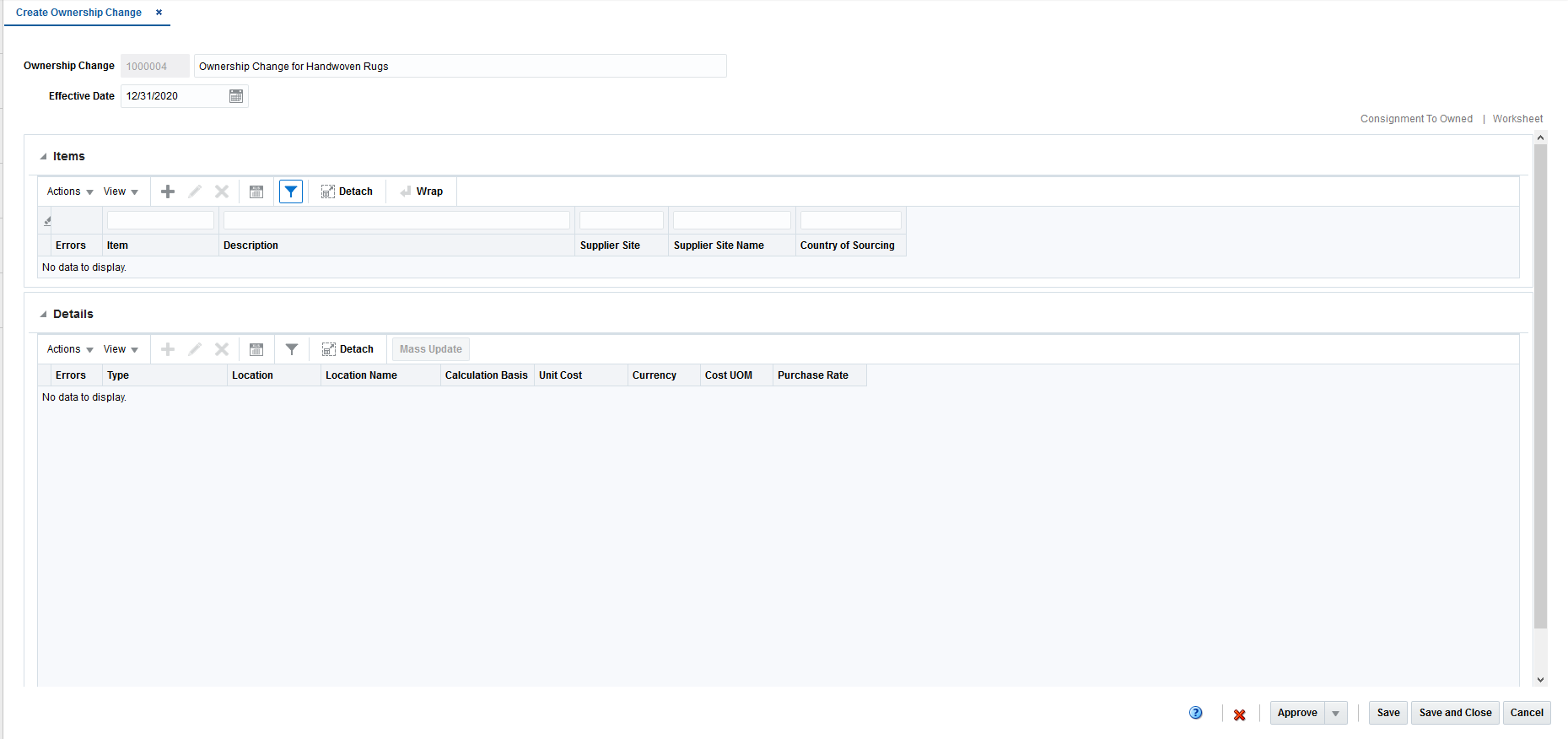Screen dimensions: 1568x739
Task: Click the Description filter field
Action: pyautogui.click(x=396, y=220)
